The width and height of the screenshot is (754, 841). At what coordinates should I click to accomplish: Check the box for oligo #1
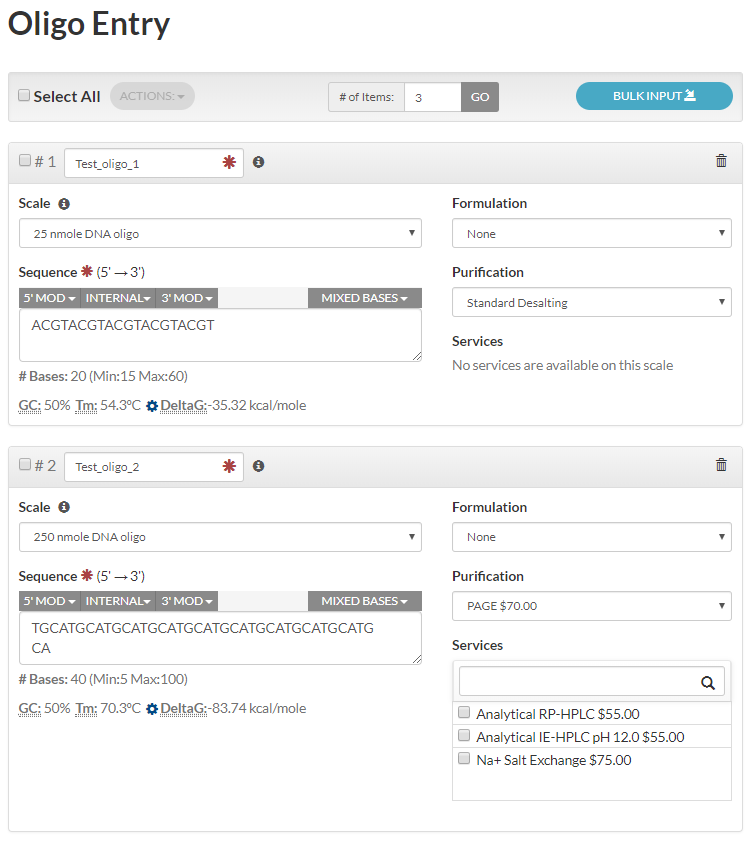pos(25,160)
